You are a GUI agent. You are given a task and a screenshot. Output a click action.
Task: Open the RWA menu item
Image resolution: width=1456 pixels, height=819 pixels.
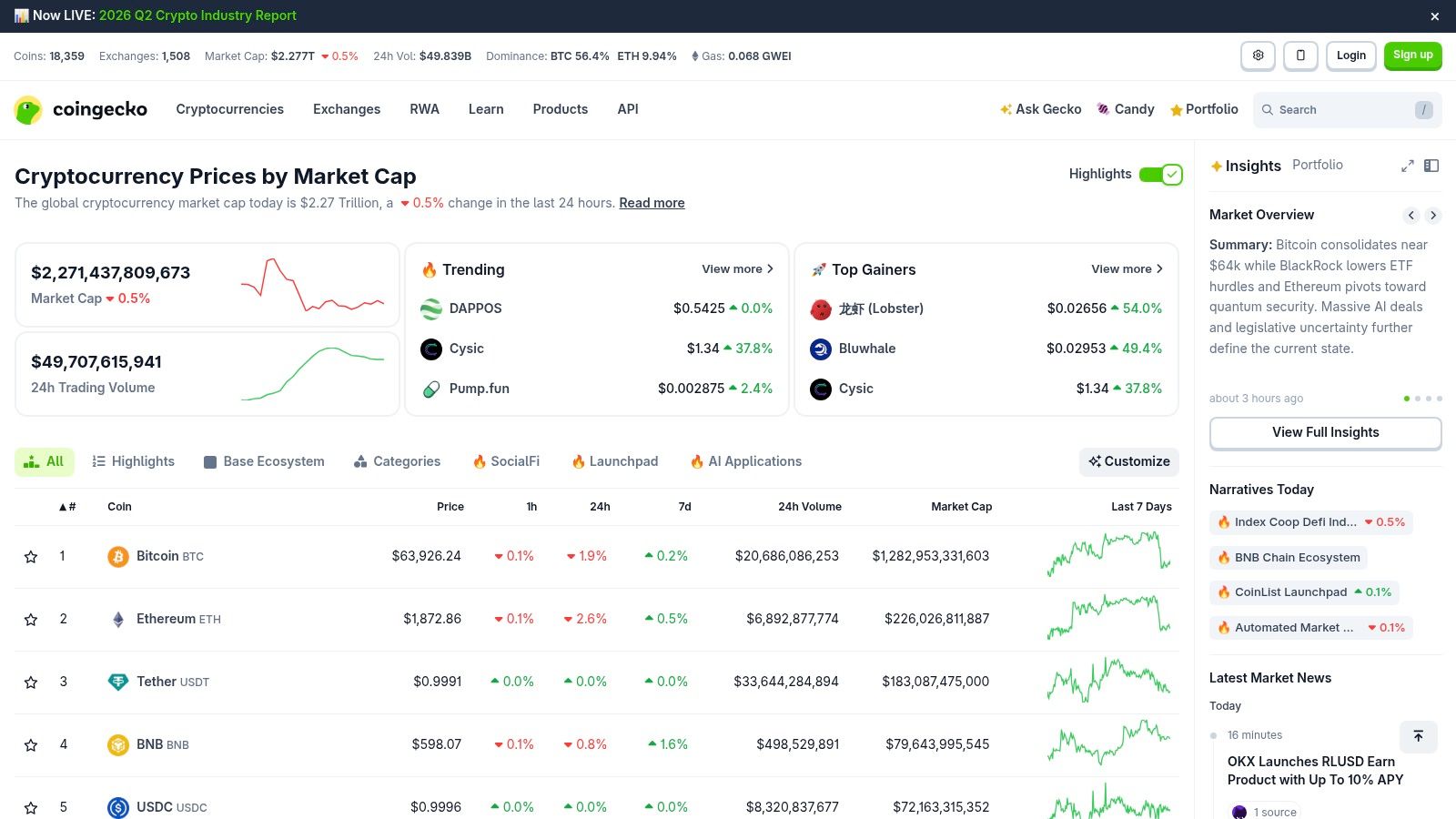pos(424,109)
